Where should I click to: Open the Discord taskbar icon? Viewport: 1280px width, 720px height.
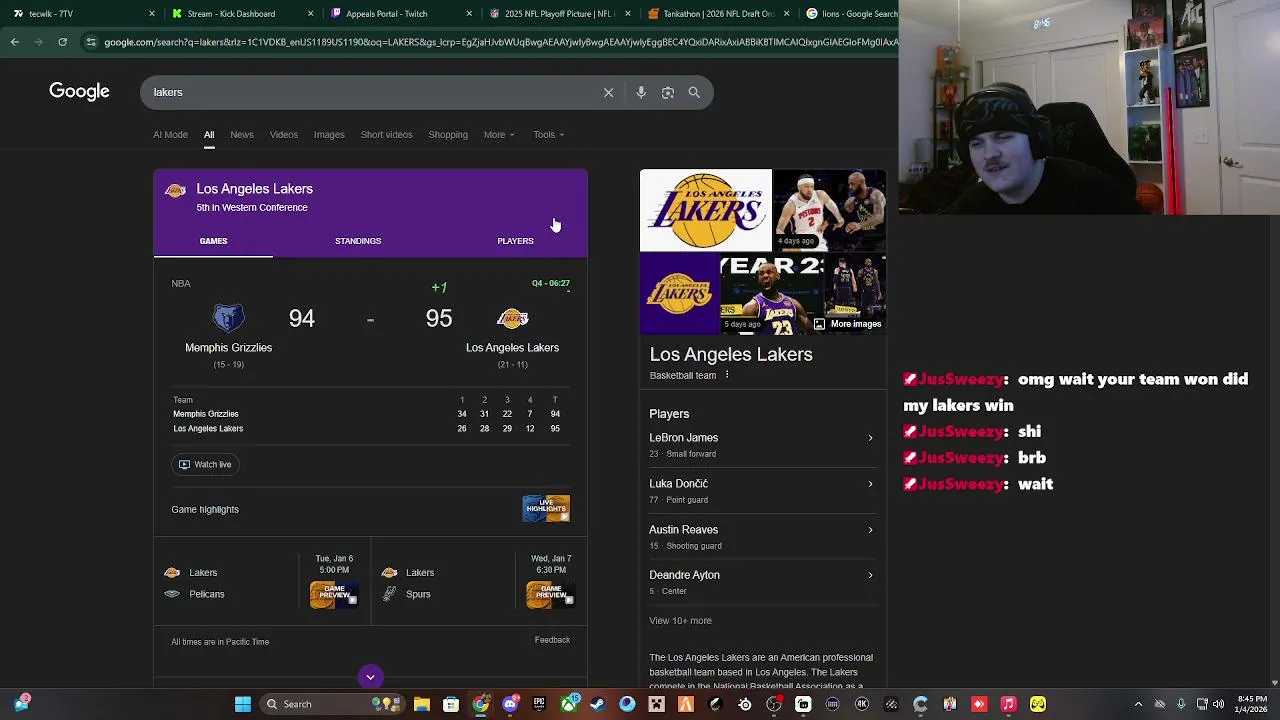(510, 704)
